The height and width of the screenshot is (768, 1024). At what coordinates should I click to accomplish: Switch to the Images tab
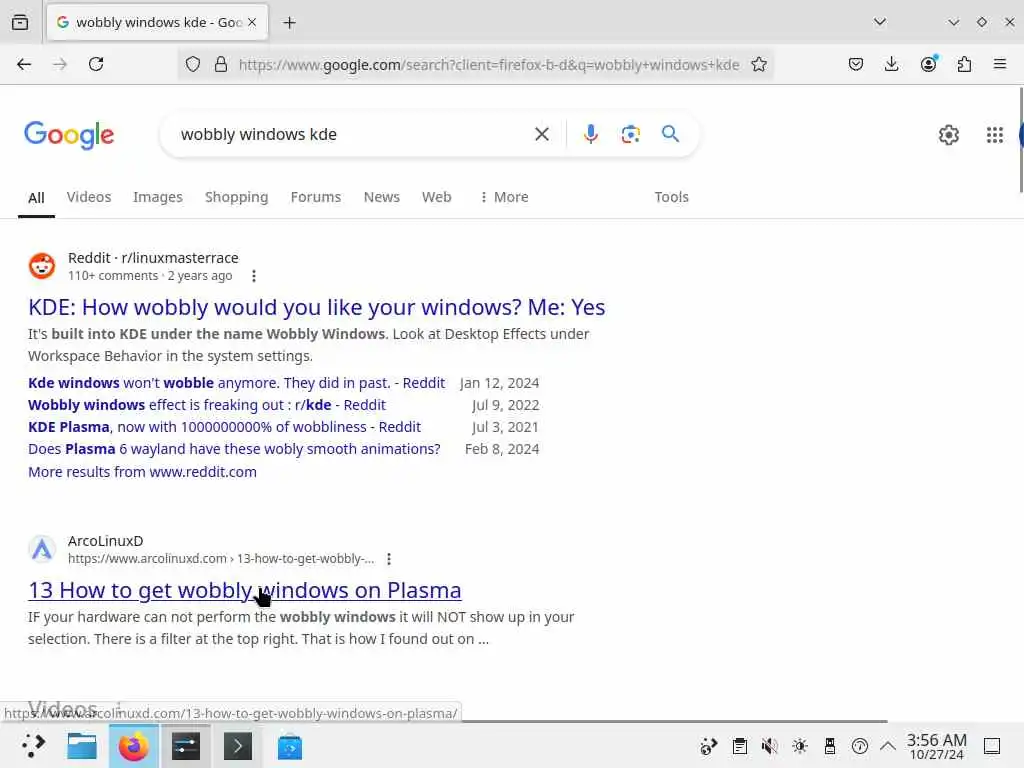tap(157, 197)
